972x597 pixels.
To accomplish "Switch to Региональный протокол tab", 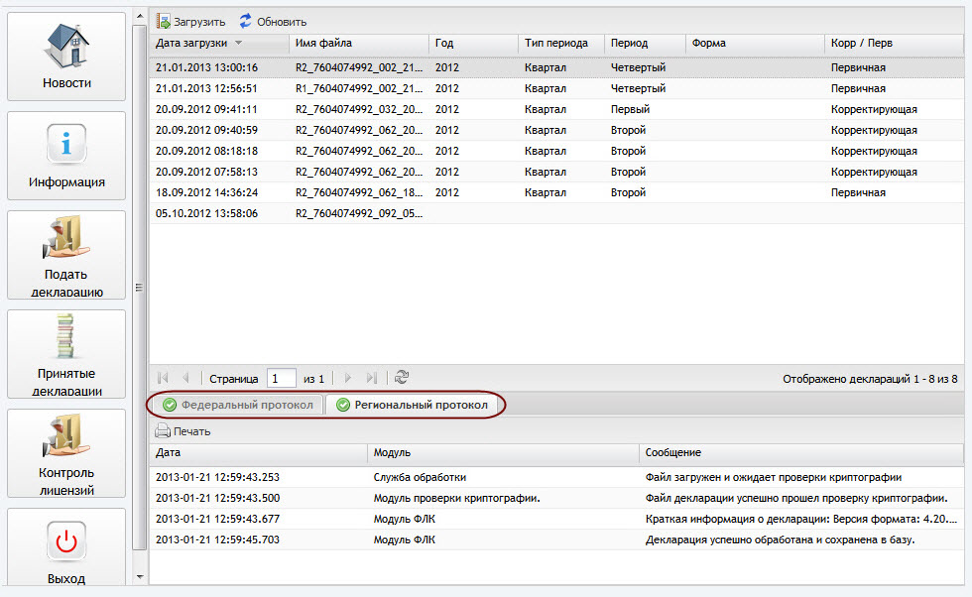I will pyautogui.click(x=412, y=405).
